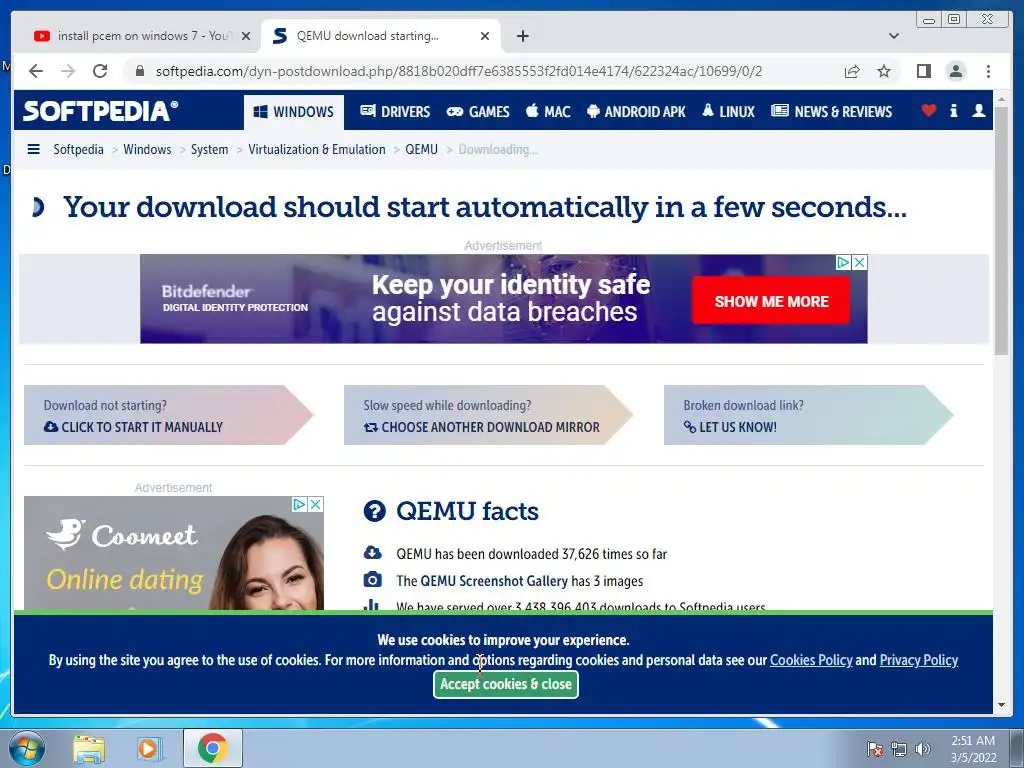Open the Mac category
Screen dimensions: 1024x768
coord(548,112)
